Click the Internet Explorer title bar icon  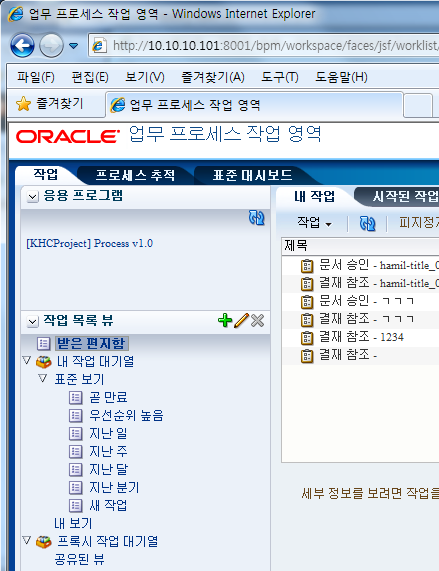[x=16, y=14]
